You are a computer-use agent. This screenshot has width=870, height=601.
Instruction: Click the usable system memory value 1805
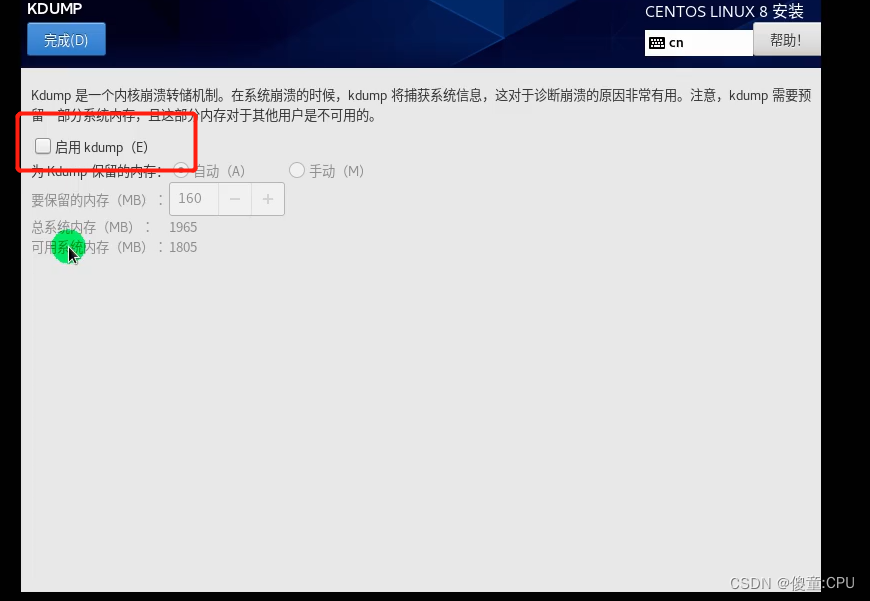click(183, 248)
